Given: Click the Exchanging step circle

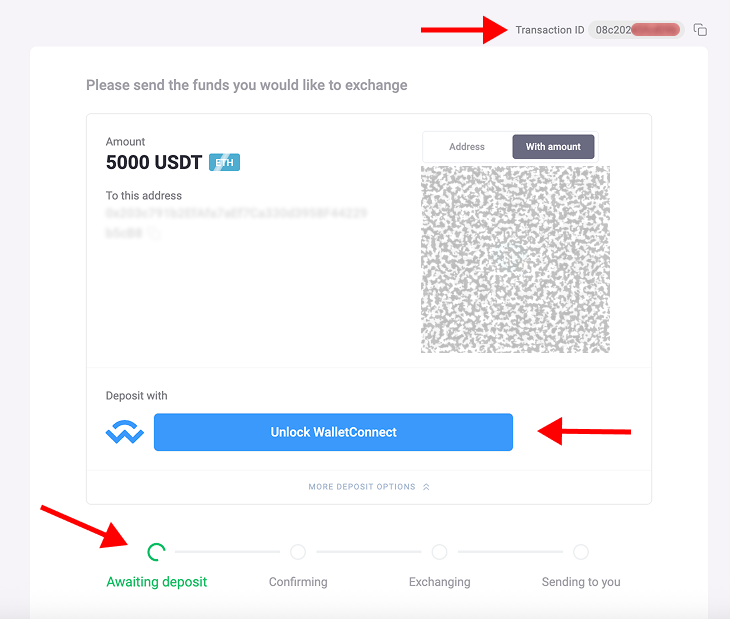Looking at the screenshot, I should (439, 552).
